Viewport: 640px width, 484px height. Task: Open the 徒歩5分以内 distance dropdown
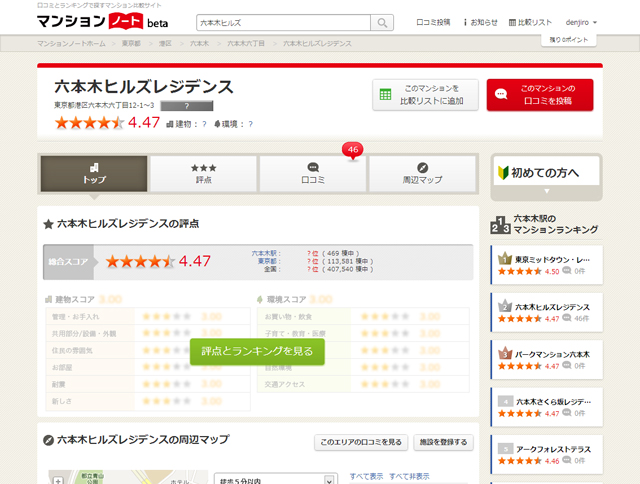[276, 479]
